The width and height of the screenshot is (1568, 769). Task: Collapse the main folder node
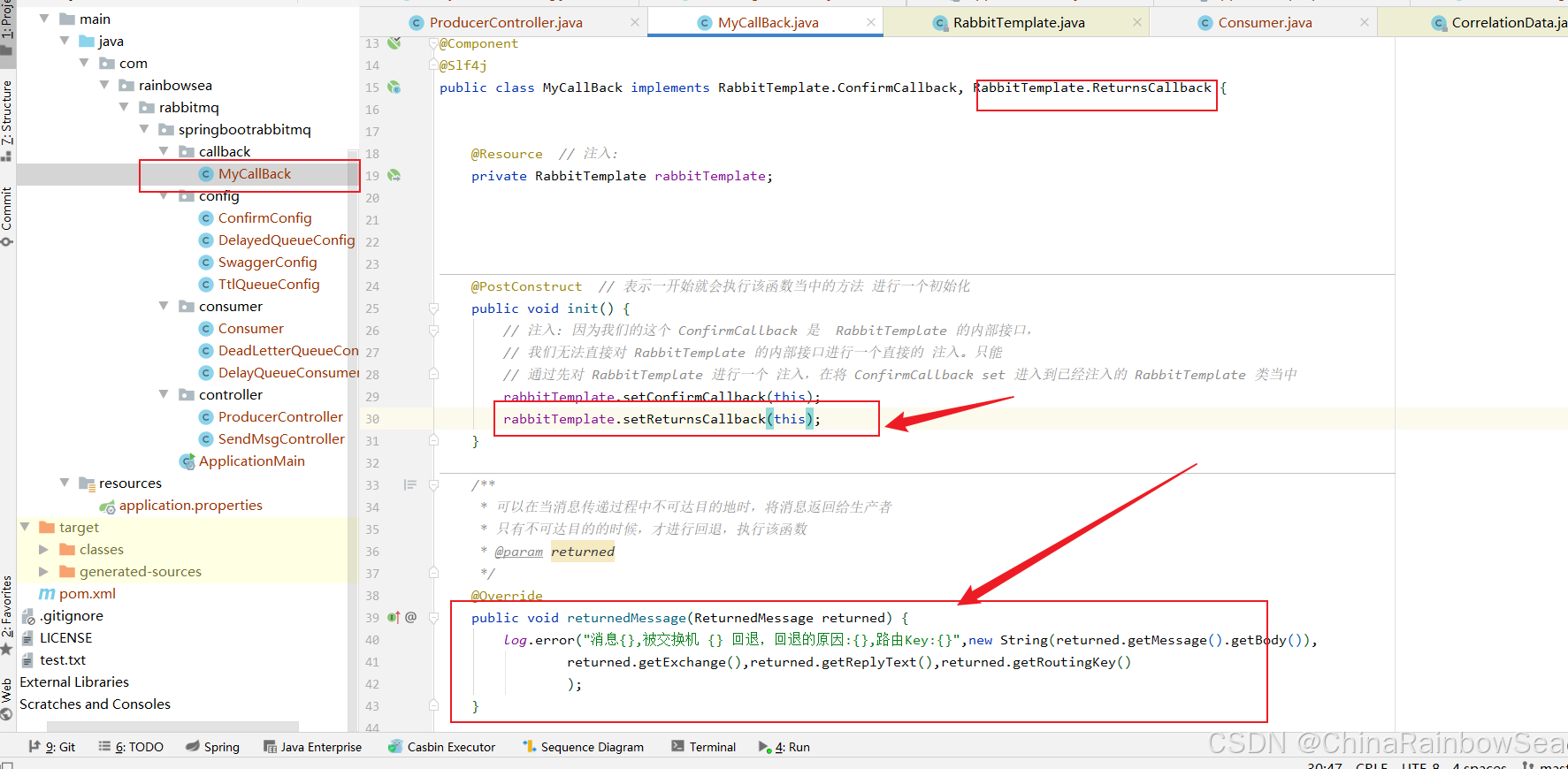click(x=44, y=19)
